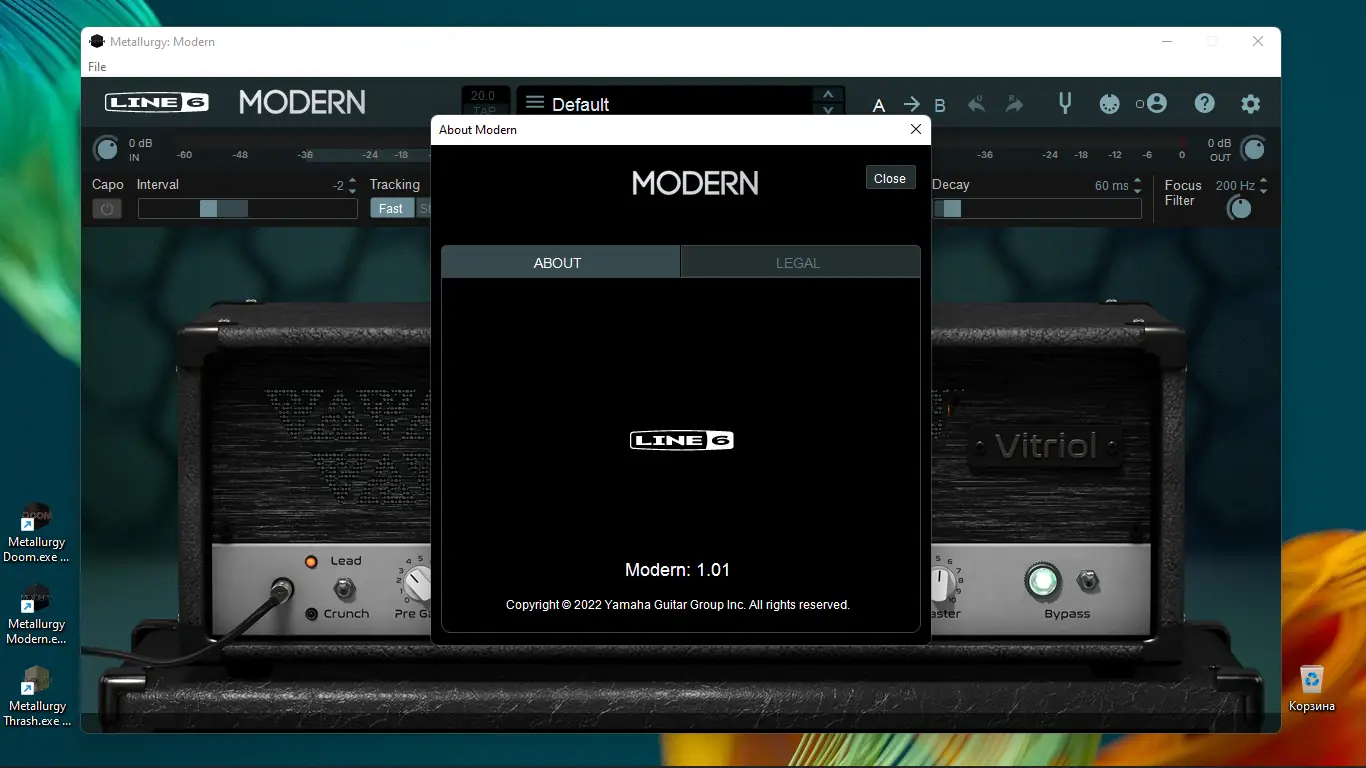Open the Корзина recycle bin icon
1366x768 pixels.
(1312, 688)
